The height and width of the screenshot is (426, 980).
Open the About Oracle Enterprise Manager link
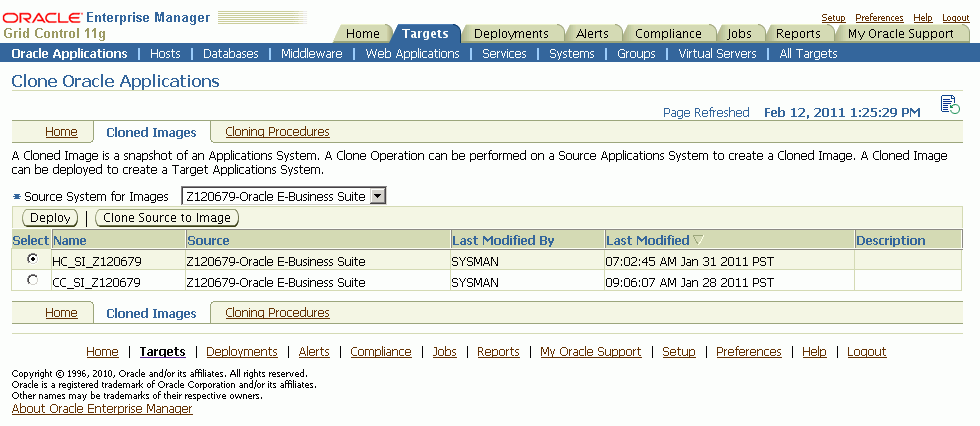[102, 409]
